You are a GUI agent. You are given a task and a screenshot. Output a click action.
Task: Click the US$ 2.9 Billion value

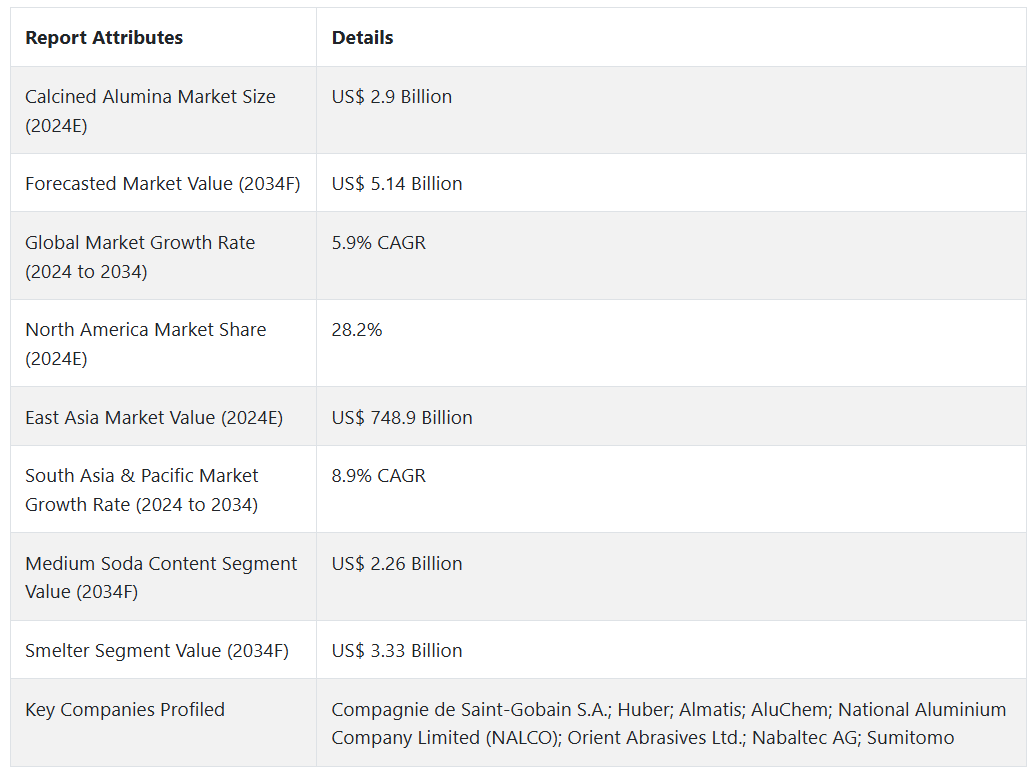tap(392, 97)
